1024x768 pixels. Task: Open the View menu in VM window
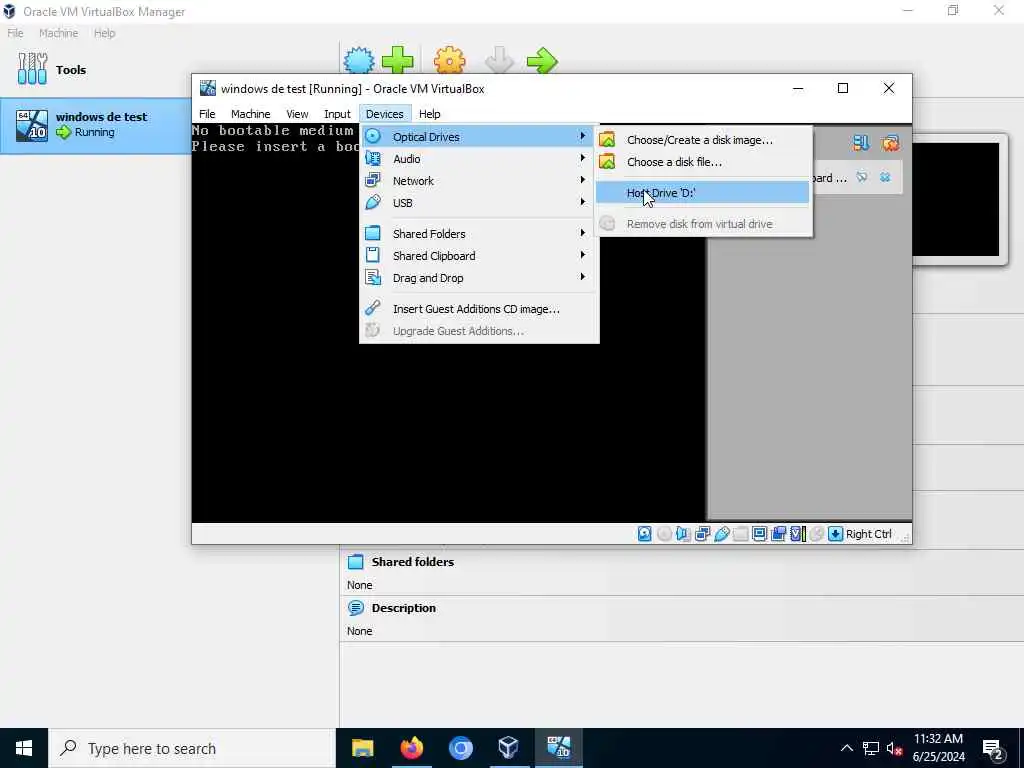pos(297,114)
